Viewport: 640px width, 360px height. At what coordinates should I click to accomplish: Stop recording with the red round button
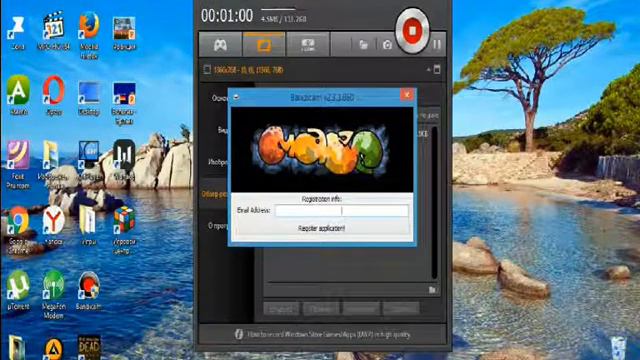(x=412, y=31)
